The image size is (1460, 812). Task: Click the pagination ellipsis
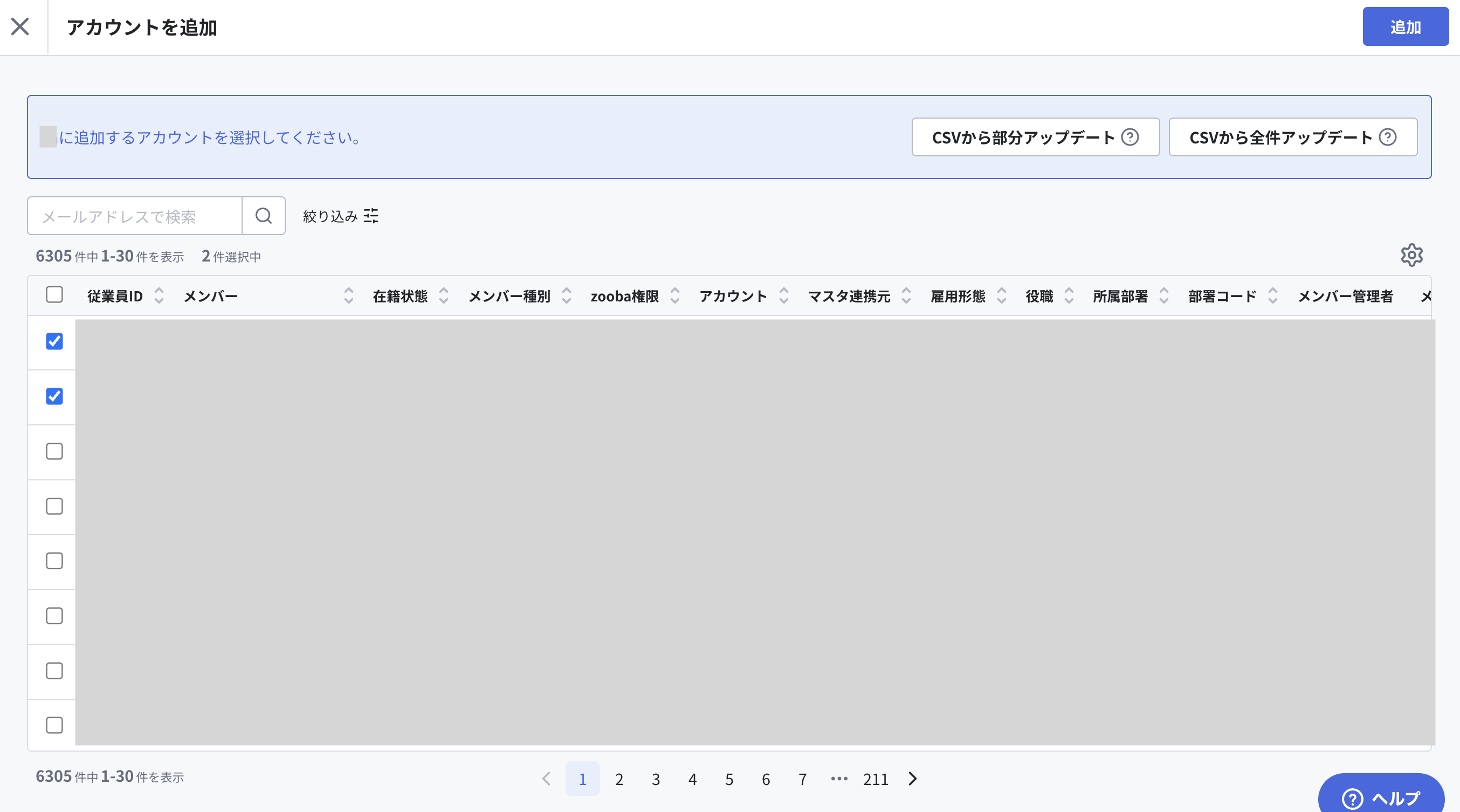[839, 779]
